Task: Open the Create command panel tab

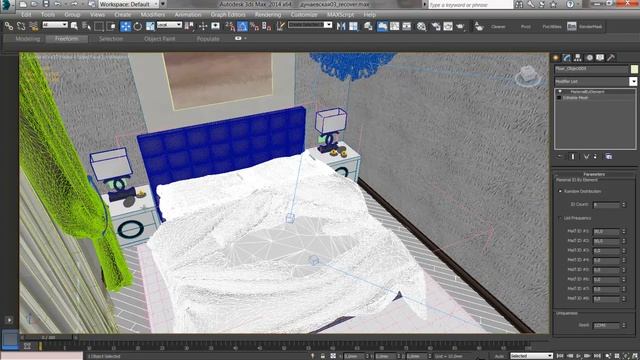Action: point(556,58)
